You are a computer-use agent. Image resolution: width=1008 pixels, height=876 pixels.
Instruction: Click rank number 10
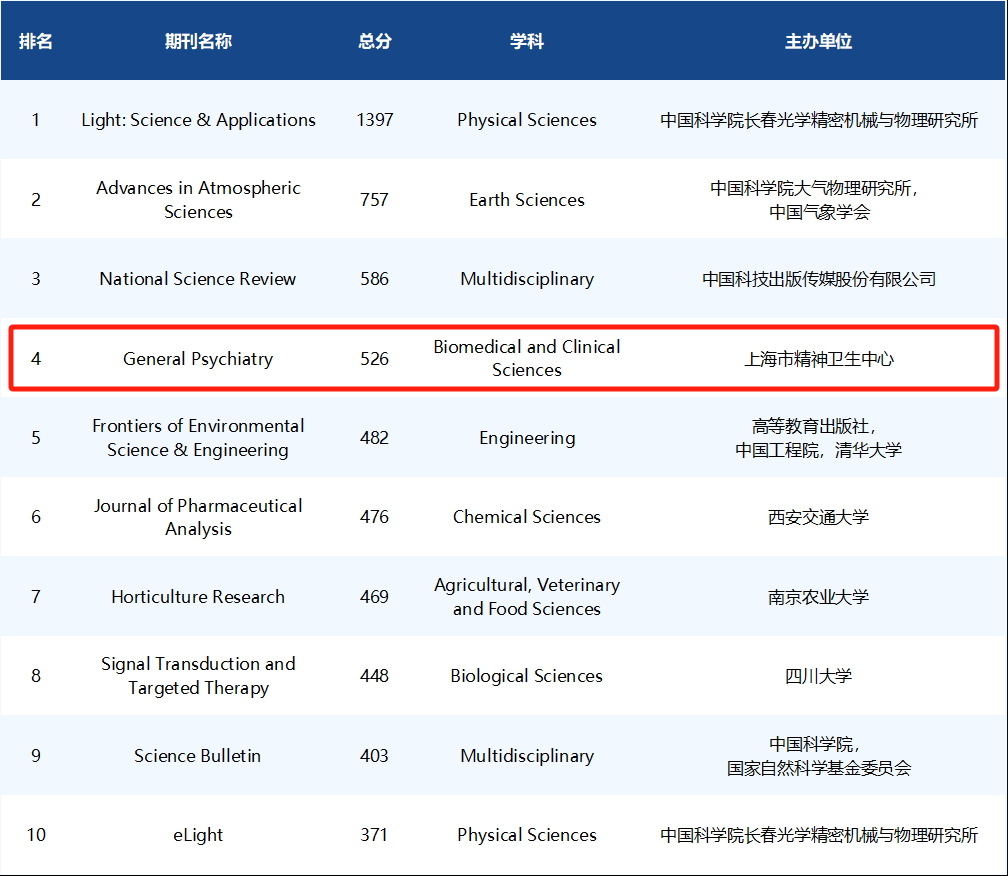pos(36,835)
